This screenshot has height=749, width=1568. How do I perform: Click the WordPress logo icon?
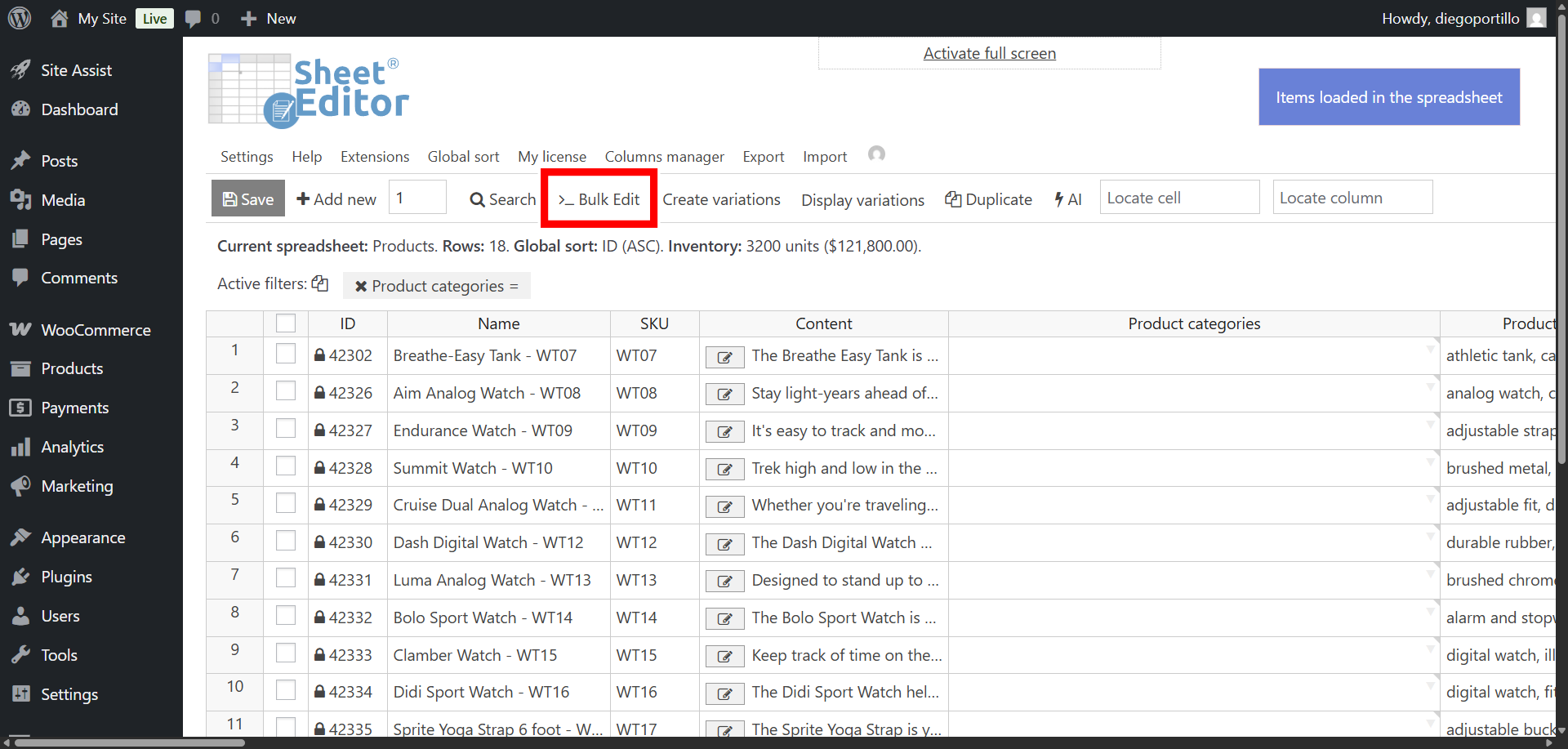coord(20,18)
